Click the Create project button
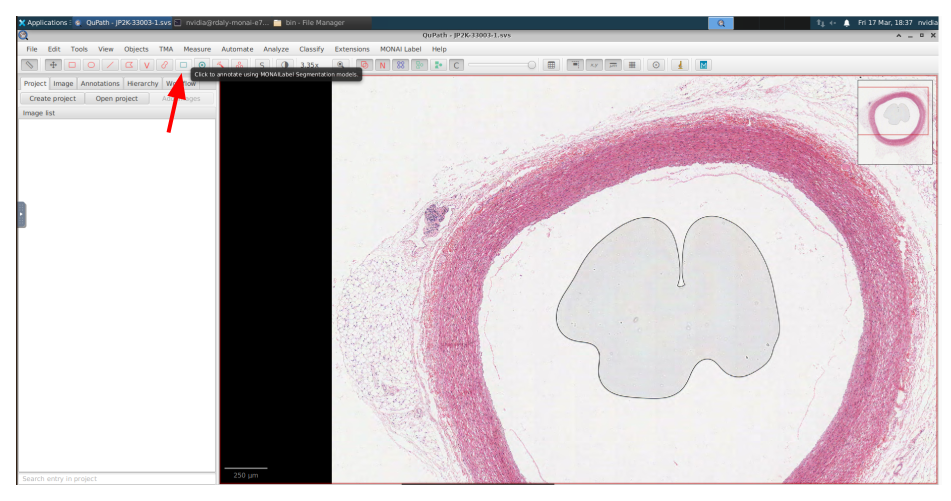 (x=53, y=99)
